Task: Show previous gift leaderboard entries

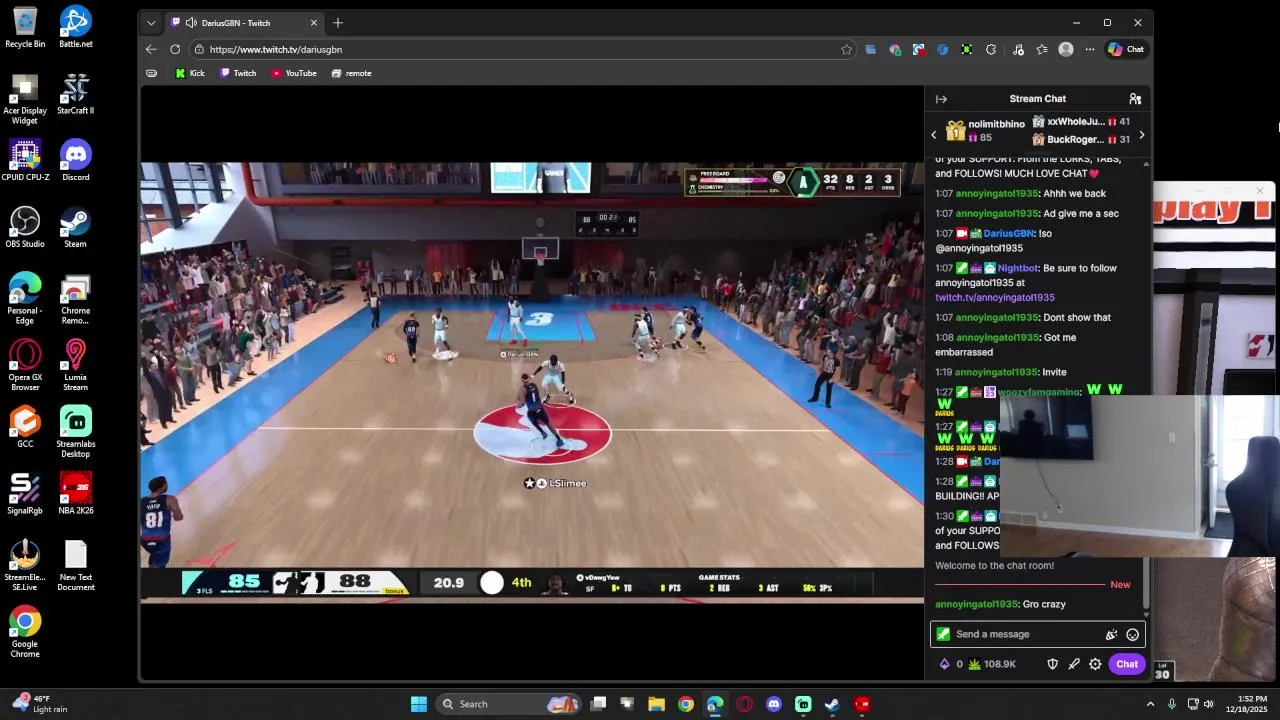Action: click(934, 135)
